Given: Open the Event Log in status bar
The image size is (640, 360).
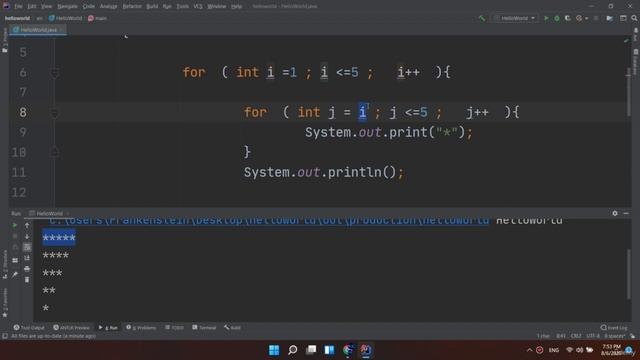Looking at the screenshot, I should pos(614,327).
